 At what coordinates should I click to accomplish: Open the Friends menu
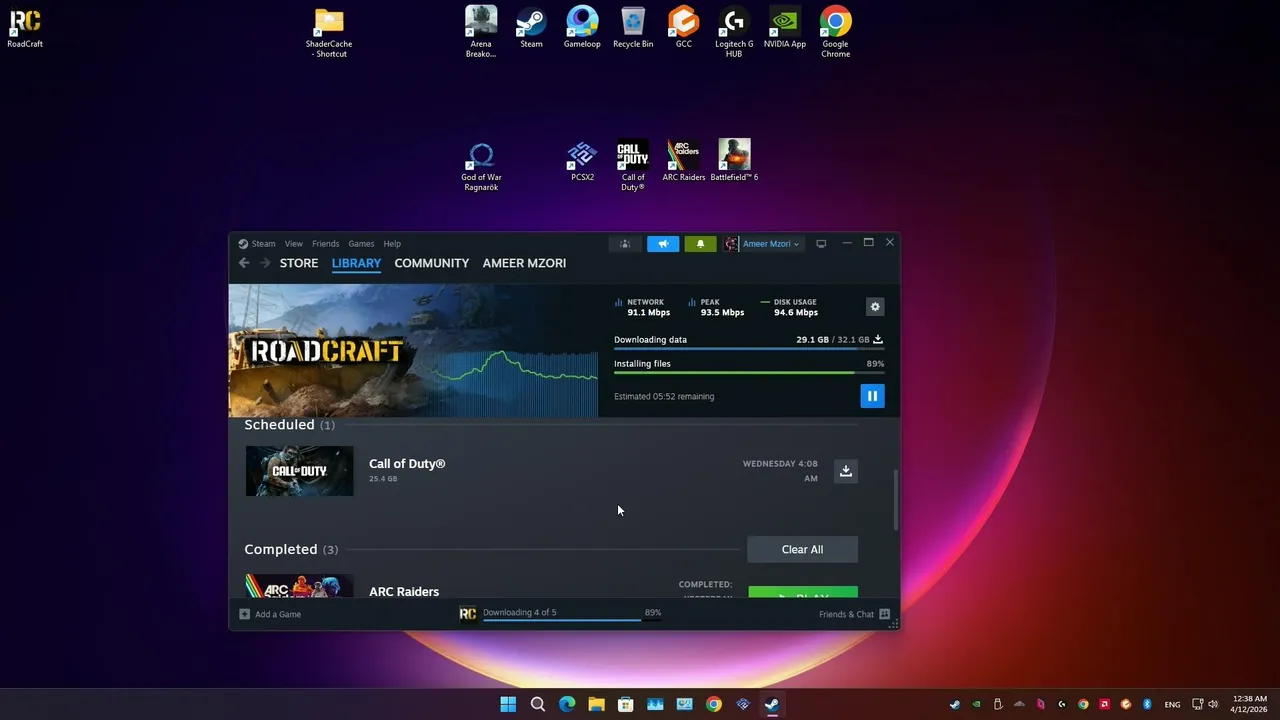pos(325,244)
